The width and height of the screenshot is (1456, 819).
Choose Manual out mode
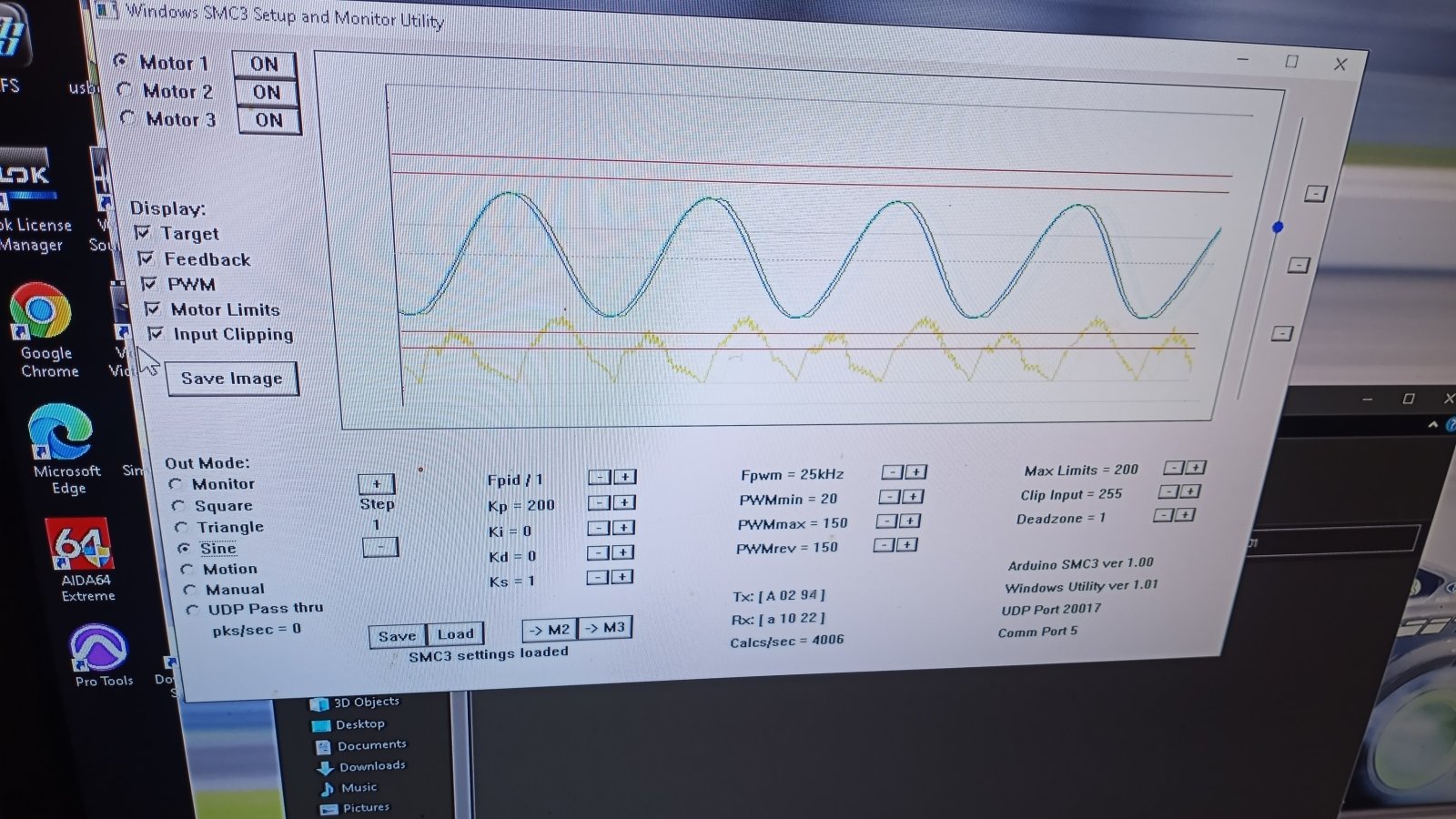click(189, 590)
